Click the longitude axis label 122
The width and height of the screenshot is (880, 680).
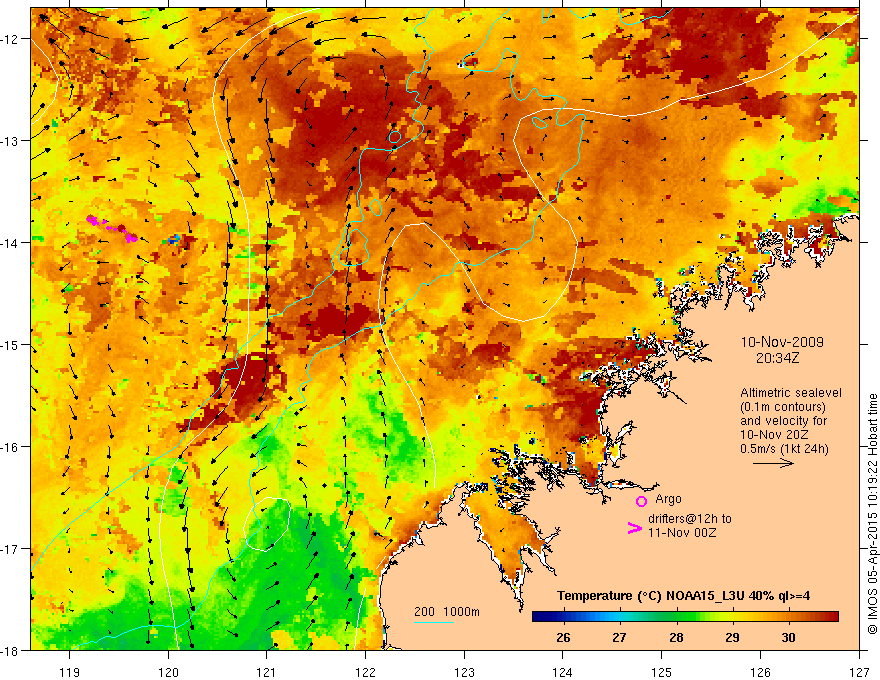(x=365, y=672)
